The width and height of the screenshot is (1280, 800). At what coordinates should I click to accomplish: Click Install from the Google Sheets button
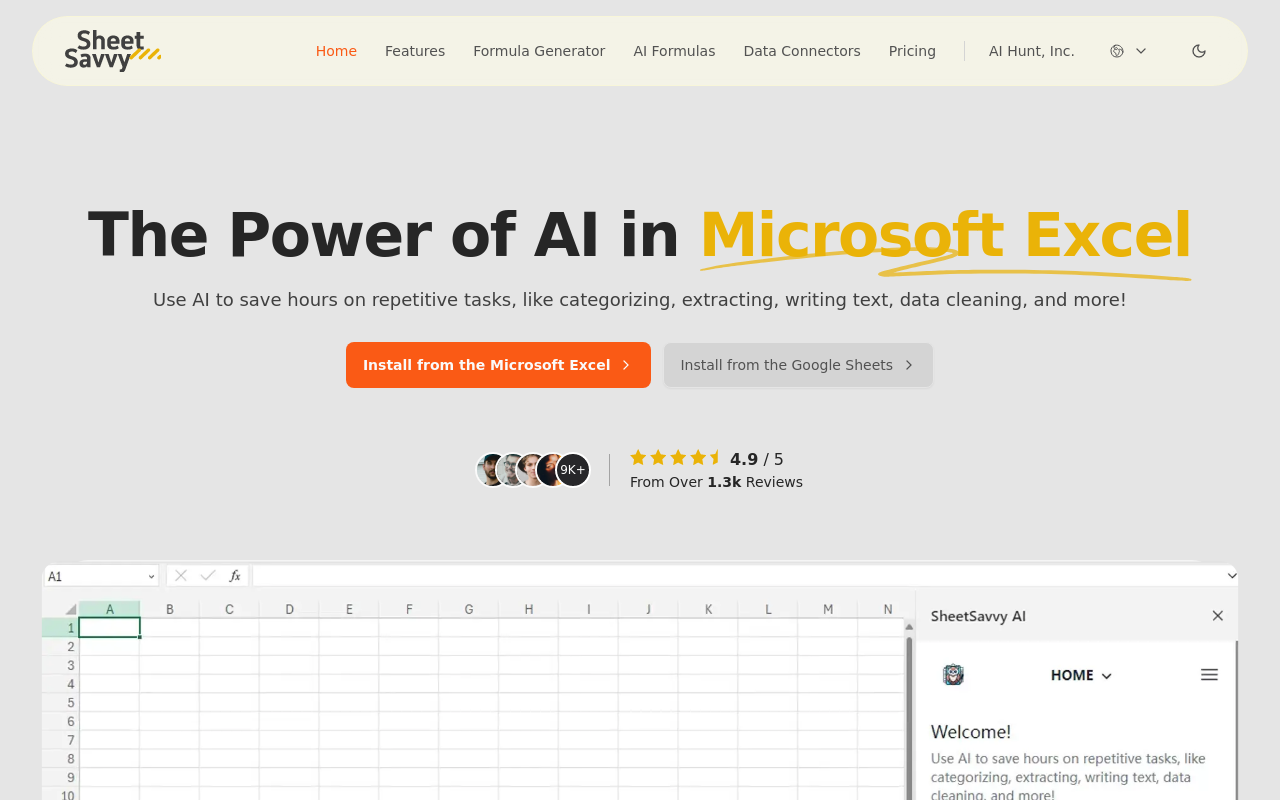[x=798, y=365]
